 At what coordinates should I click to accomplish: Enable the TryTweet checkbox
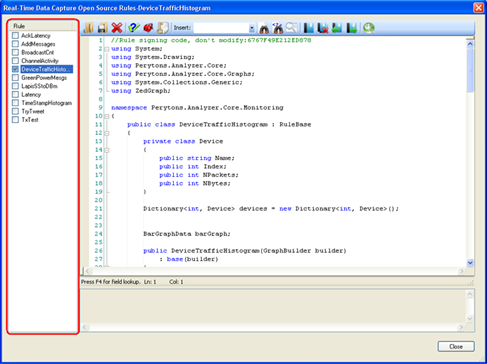[x=15, y=111]
